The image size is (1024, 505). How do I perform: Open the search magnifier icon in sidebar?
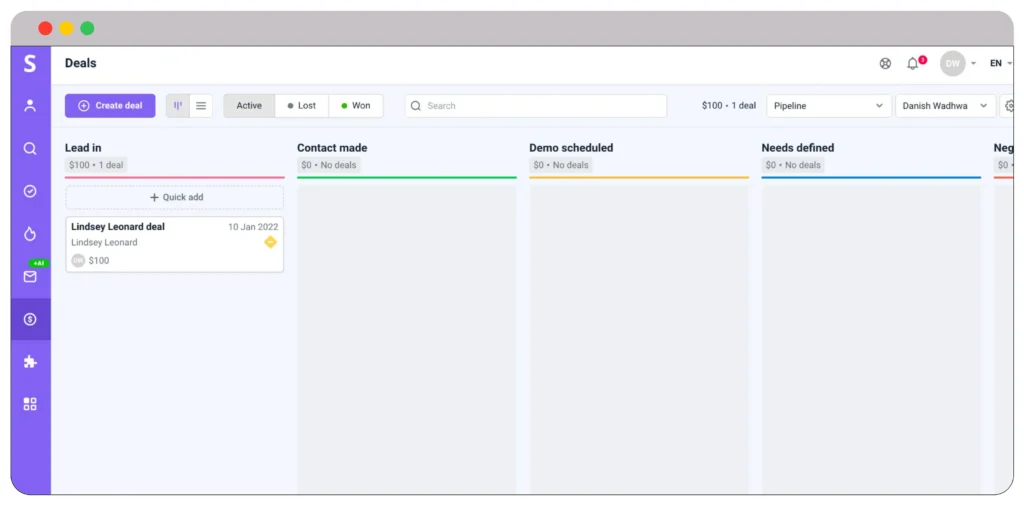(x=30, y=149)
